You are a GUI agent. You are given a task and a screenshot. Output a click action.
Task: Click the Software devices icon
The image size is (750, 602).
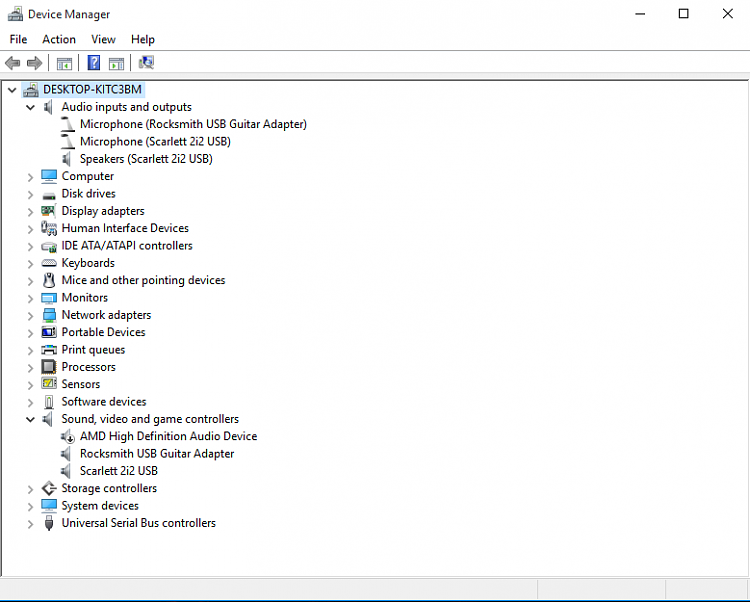49,402
